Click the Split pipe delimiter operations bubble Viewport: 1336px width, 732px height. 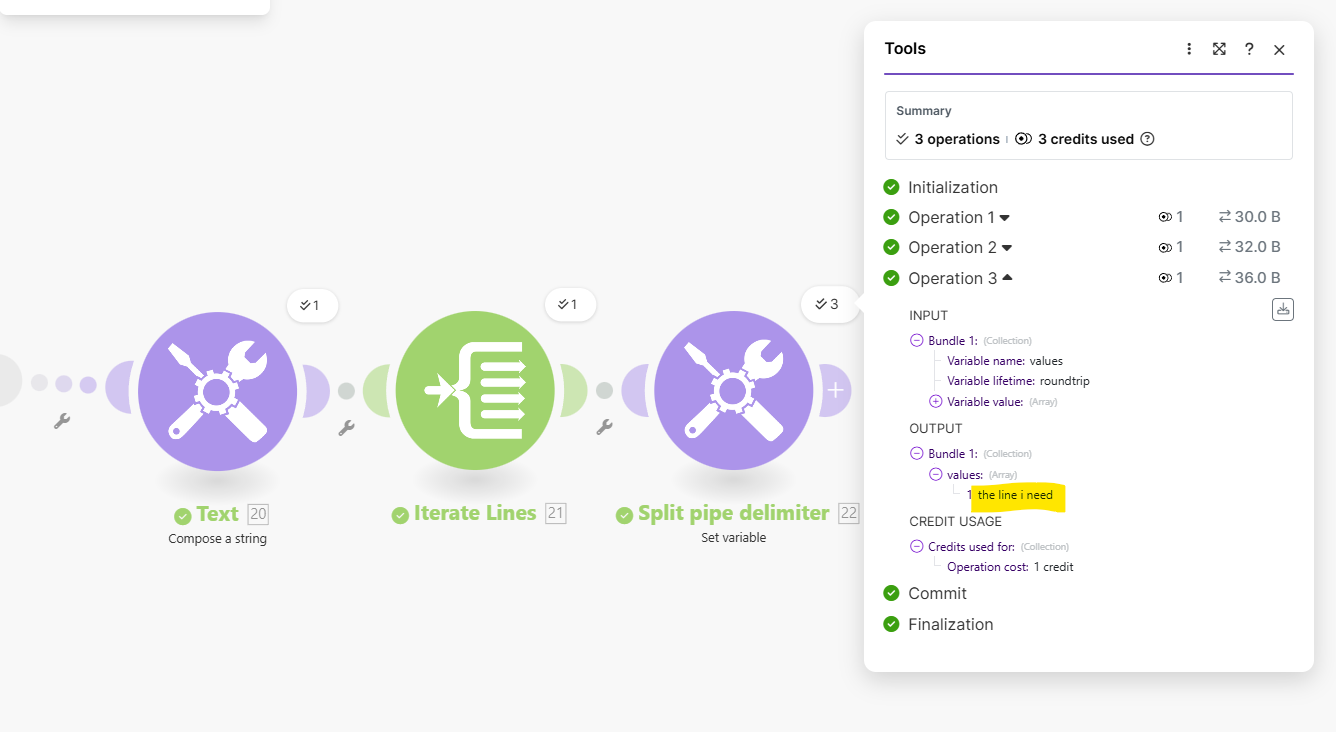click(827, 305)
